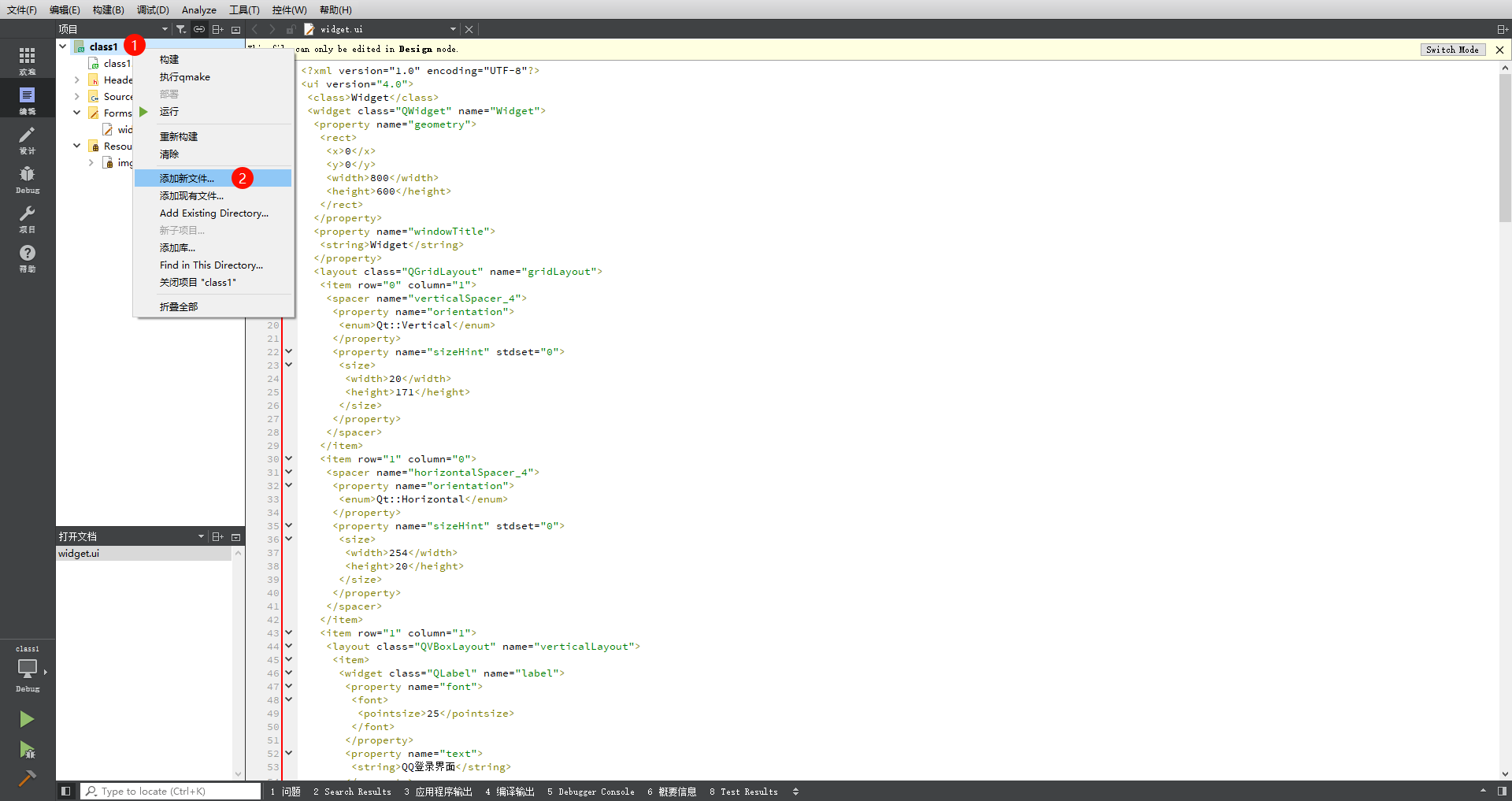Screen dimensions: 1512x801
Task: Toggle the right sidebar visibility
Action: 1502,791
